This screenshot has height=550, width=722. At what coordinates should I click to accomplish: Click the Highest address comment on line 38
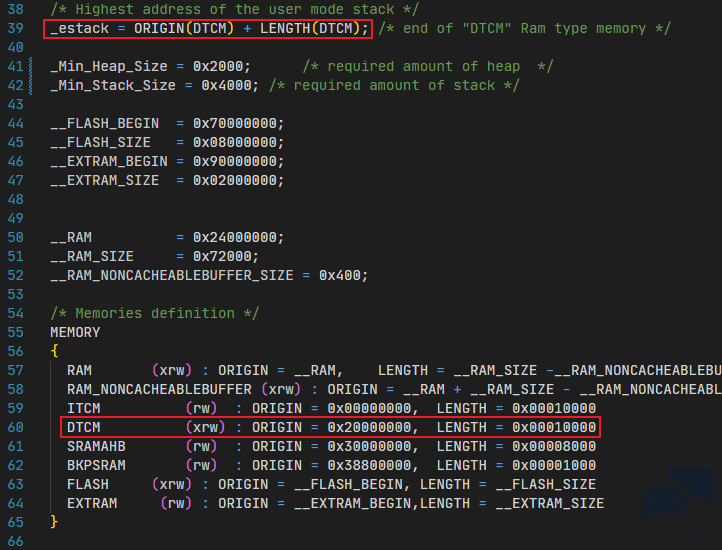click(235, 9)
